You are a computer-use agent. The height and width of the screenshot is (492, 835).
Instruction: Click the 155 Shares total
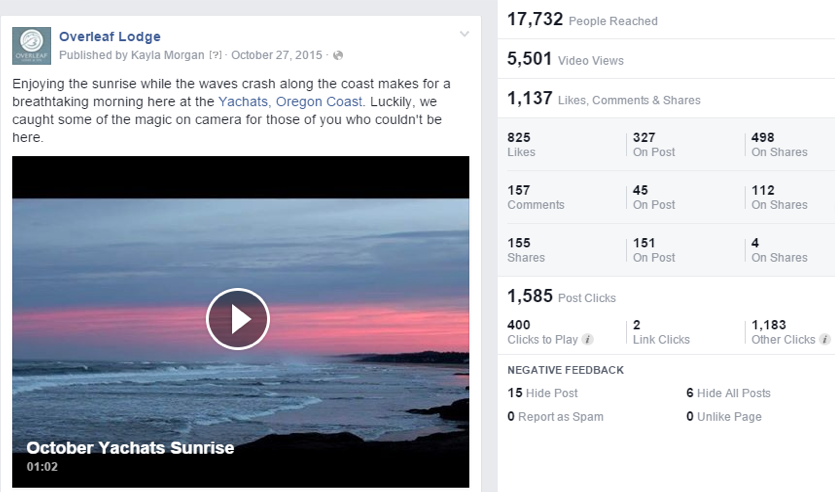point(526,250)
